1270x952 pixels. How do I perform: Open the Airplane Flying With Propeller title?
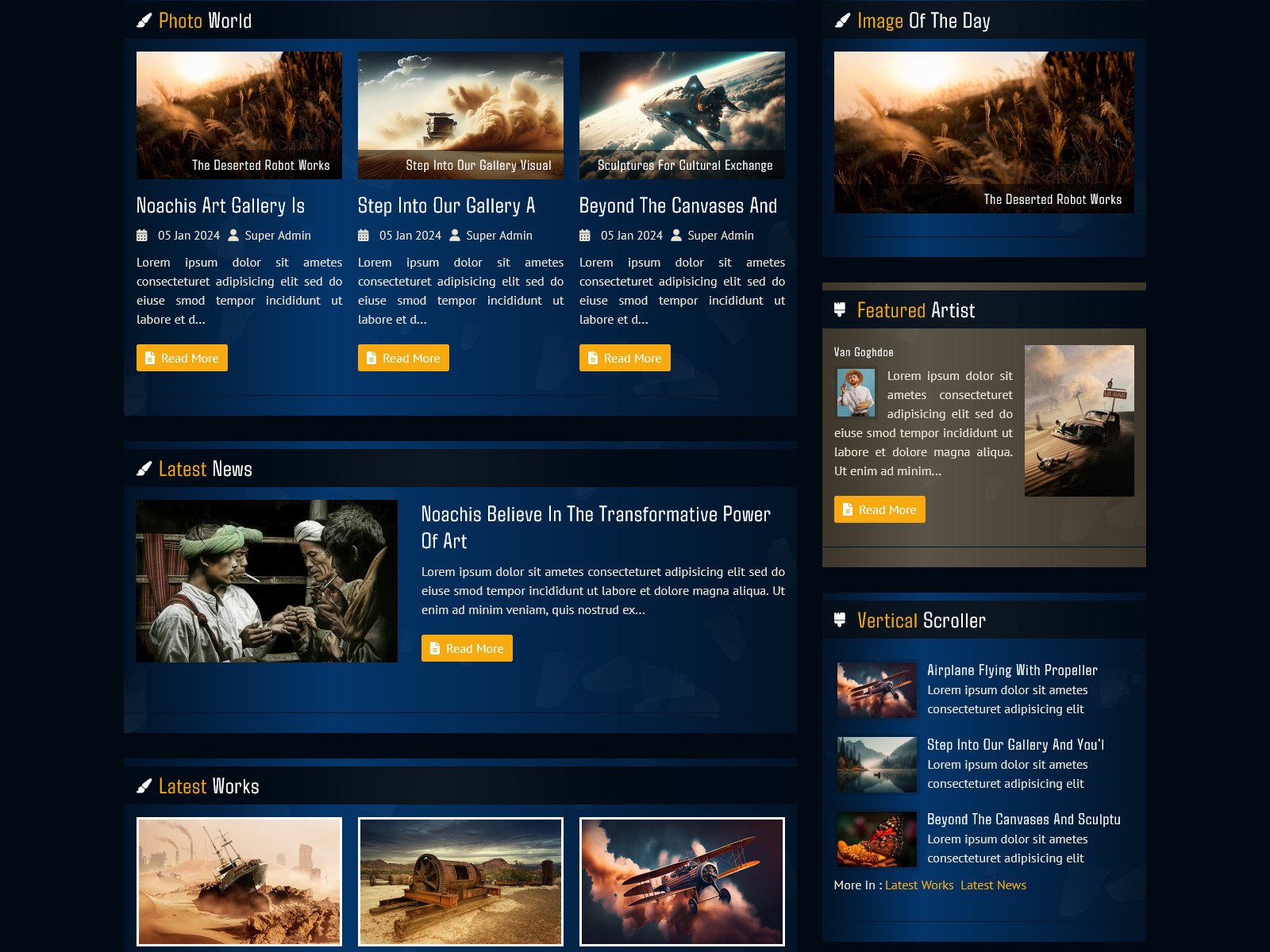[x=1012, y=670]
